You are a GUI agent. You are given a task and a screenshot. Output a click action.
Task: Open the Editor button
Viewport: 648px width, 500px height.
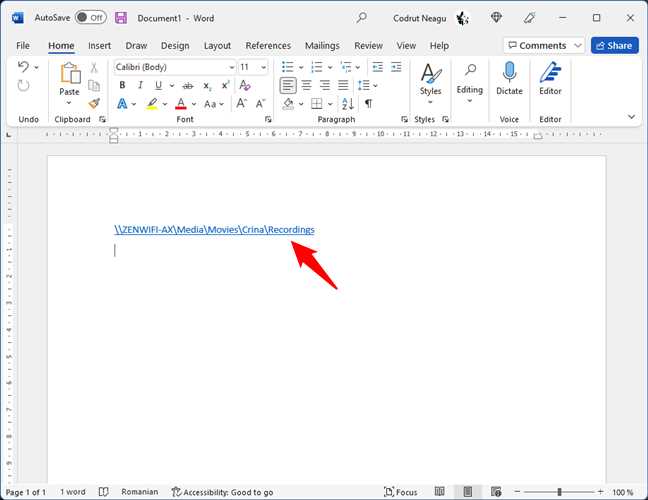point(550,79)
